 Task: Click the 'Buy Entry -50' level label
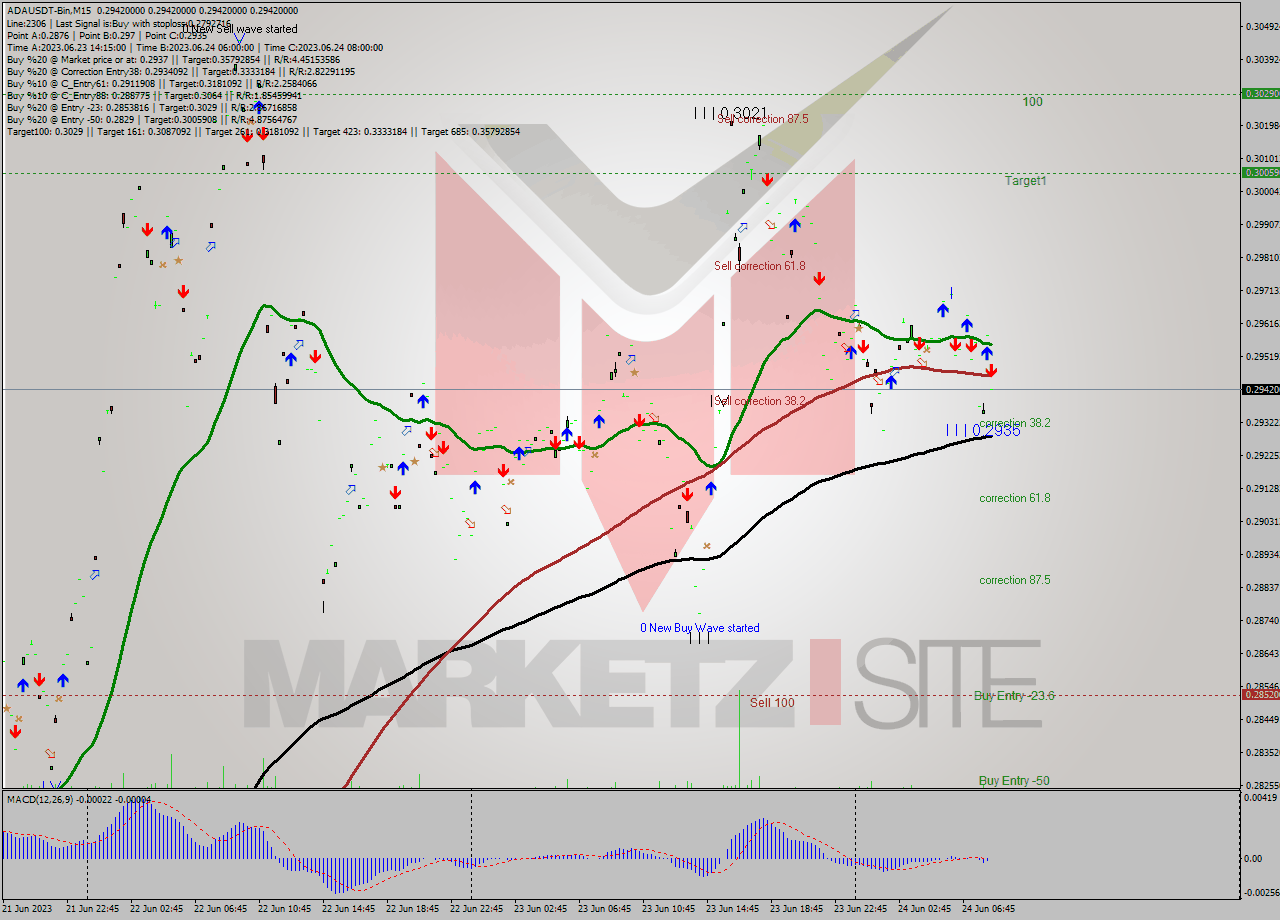point(1014,781)
